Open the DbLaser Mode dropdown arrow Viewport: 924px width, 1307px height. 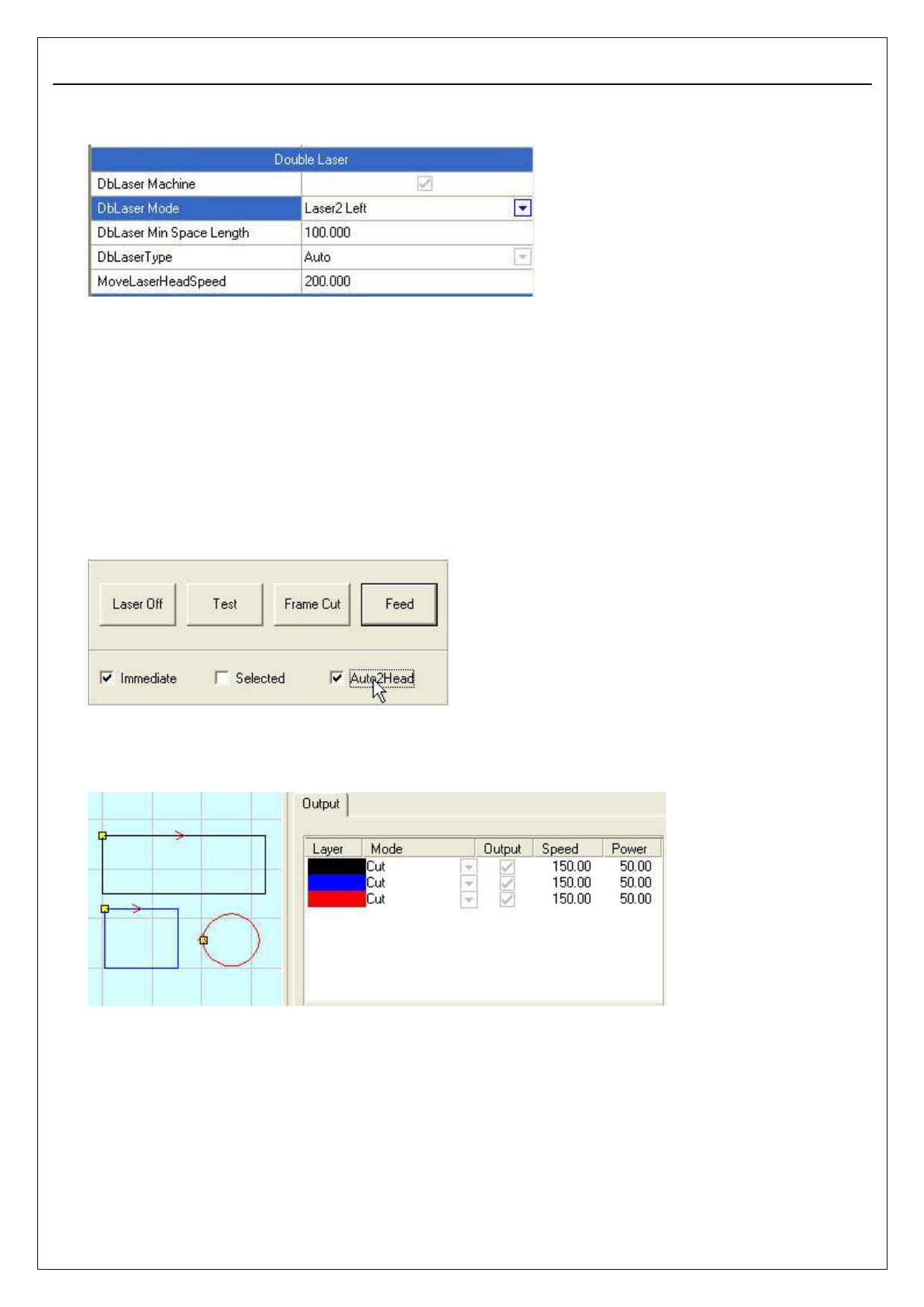pos(522,209)
